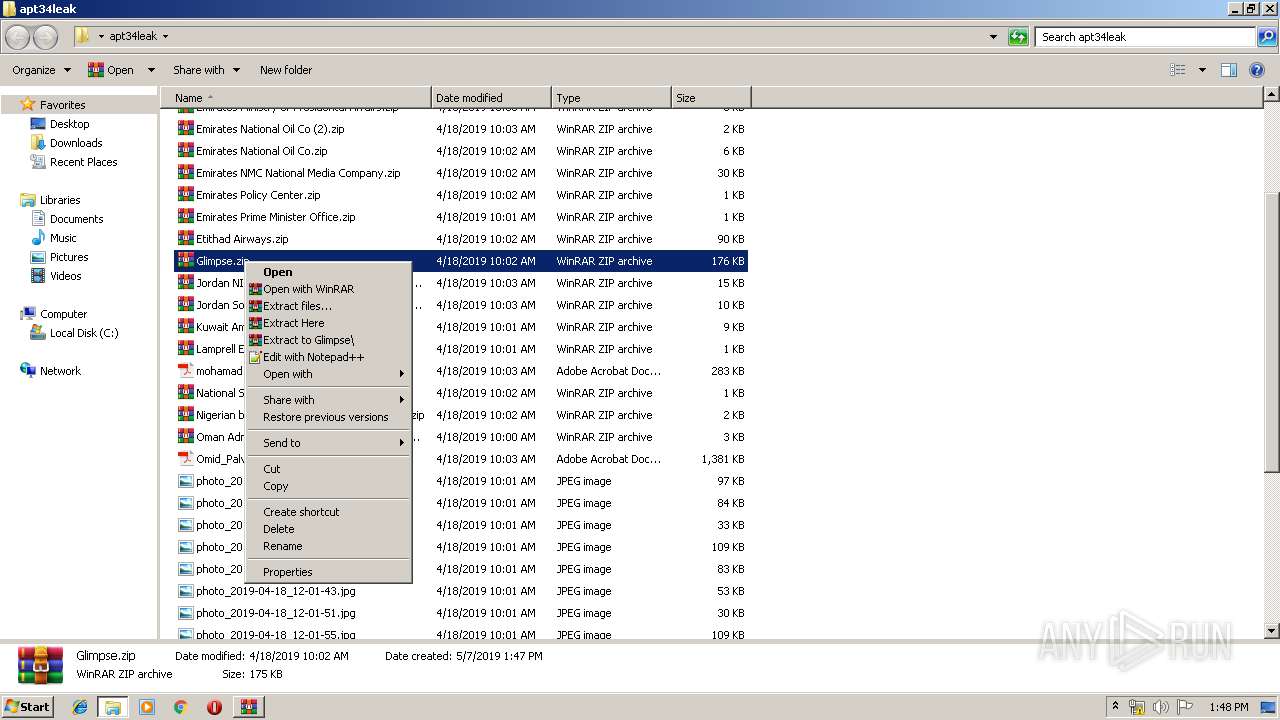
Task: Open the Documents library
Action: 76,219
